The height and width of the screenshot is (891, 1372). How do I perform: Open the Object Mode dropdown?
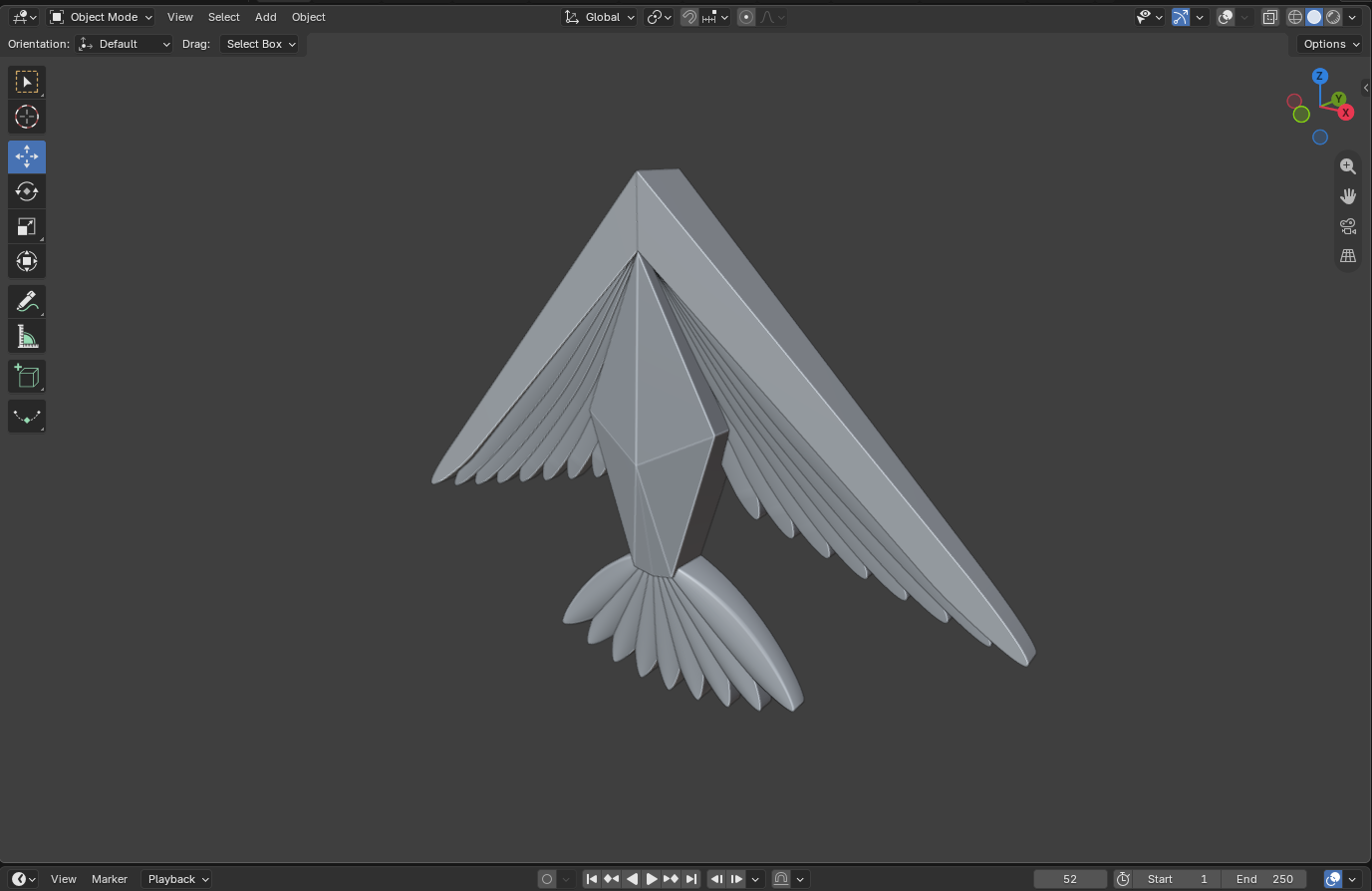coord(102,17)
